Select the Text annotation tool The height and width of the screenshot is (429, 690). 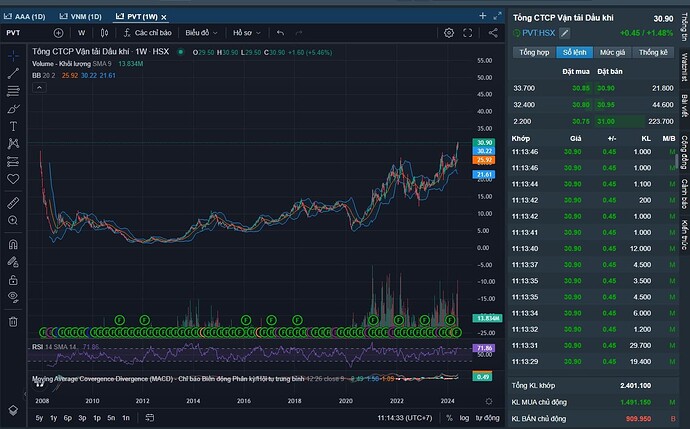(13, 126)
